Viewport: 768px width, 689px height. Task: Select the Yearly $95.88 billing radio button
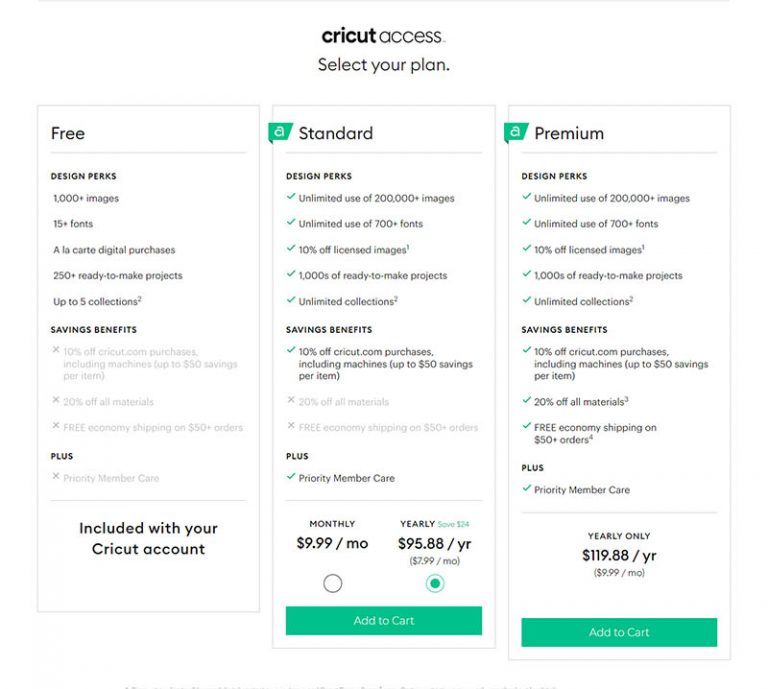coord(435,583)
